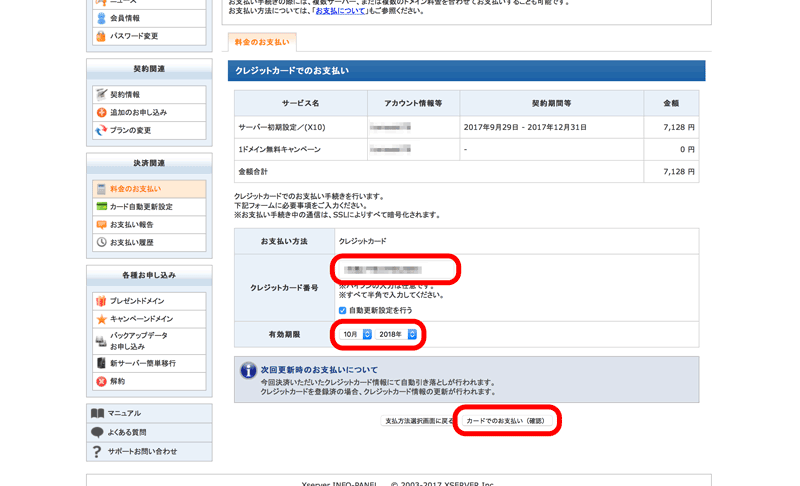
Task: Click the サポートお問い合わせ question mark icon
Action: coord(97,451)
